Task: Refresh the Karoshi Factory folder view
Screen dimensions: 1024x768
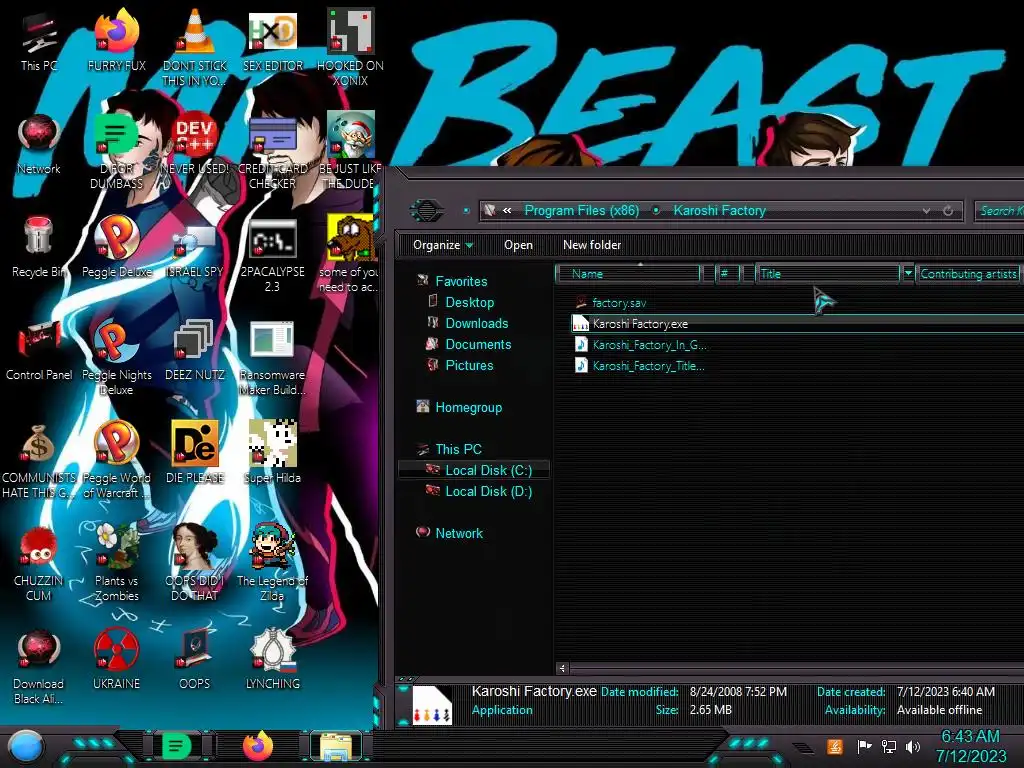Action: click(x=948, y=211)
